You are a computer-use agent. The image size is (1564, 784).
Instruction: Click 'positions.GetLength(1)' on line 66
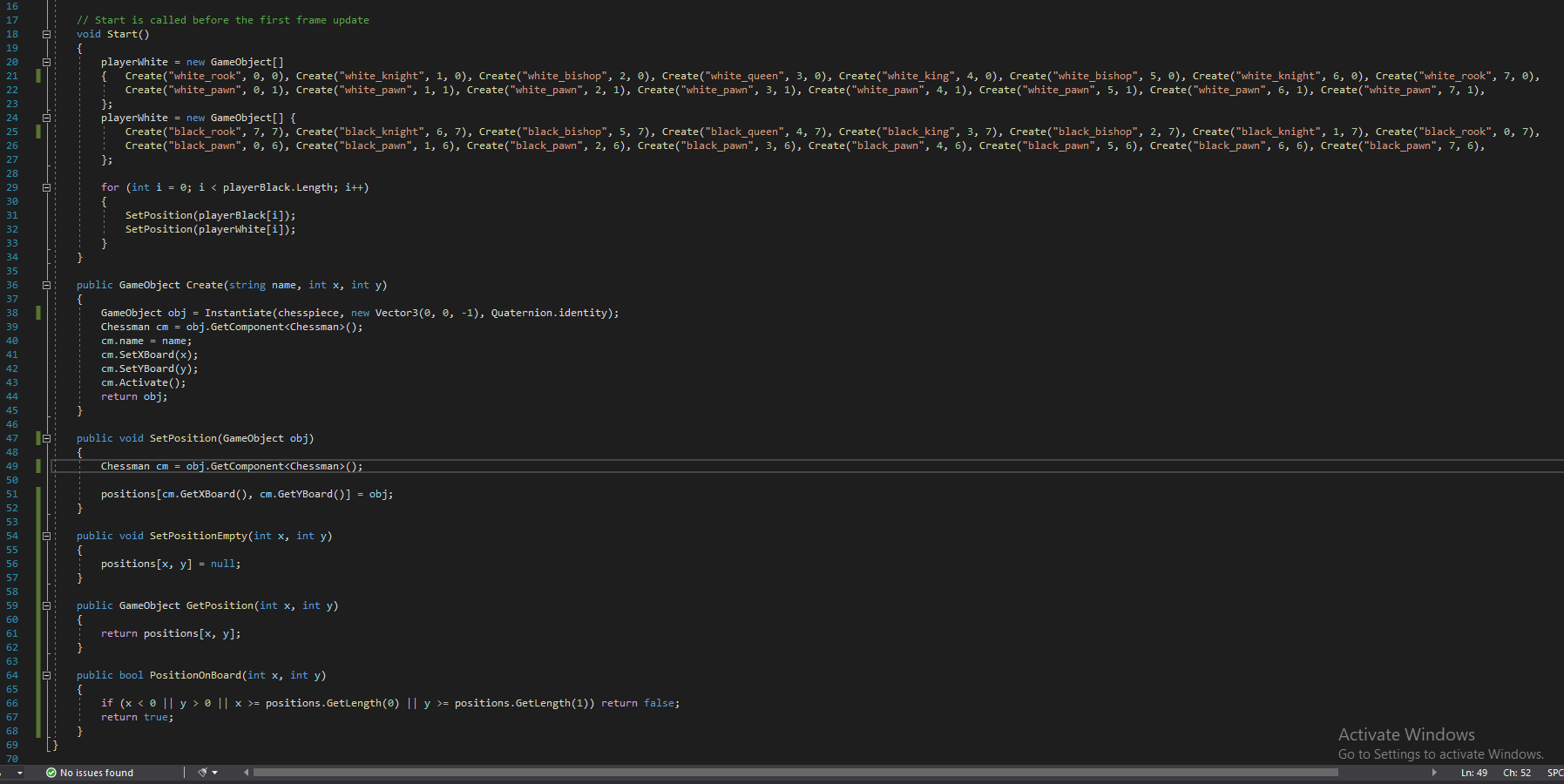pos(522,703)
